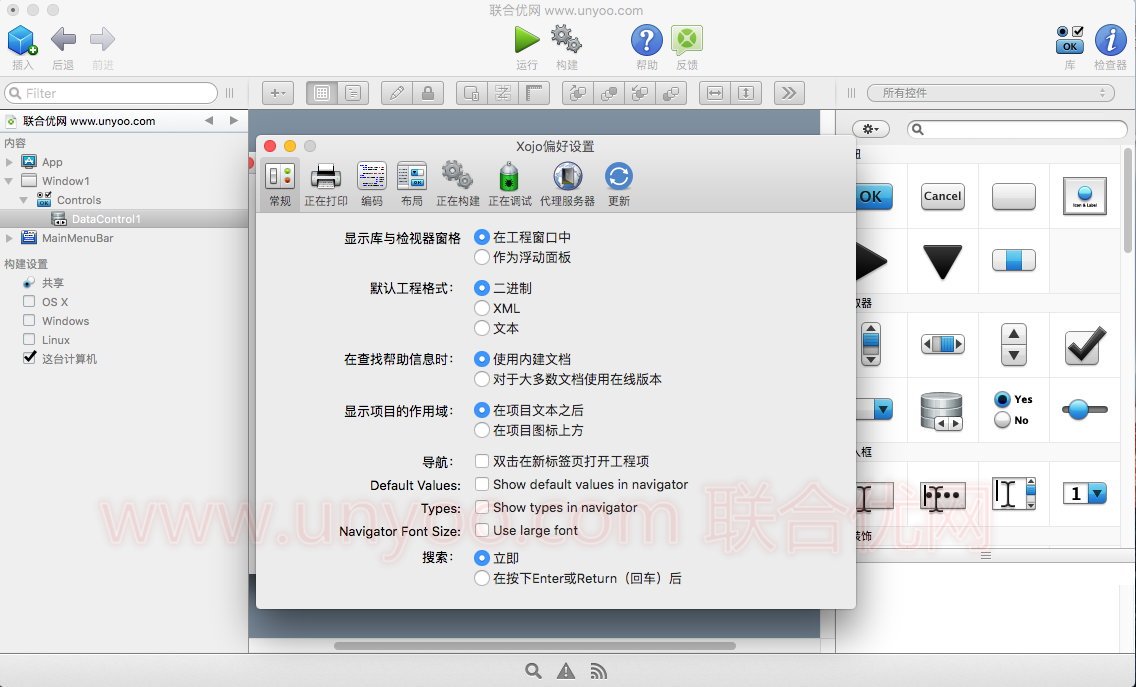This screenshot has height=687, width=1136.
Task: Select the Cancel button control in library
Action: 943,196
